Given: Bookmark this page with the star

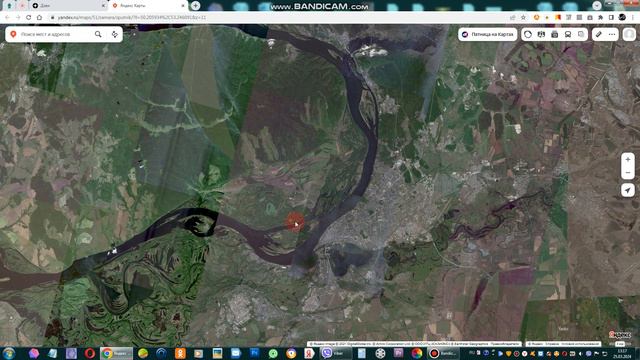Looking at the screenshot, I should (x=523, y=18).
